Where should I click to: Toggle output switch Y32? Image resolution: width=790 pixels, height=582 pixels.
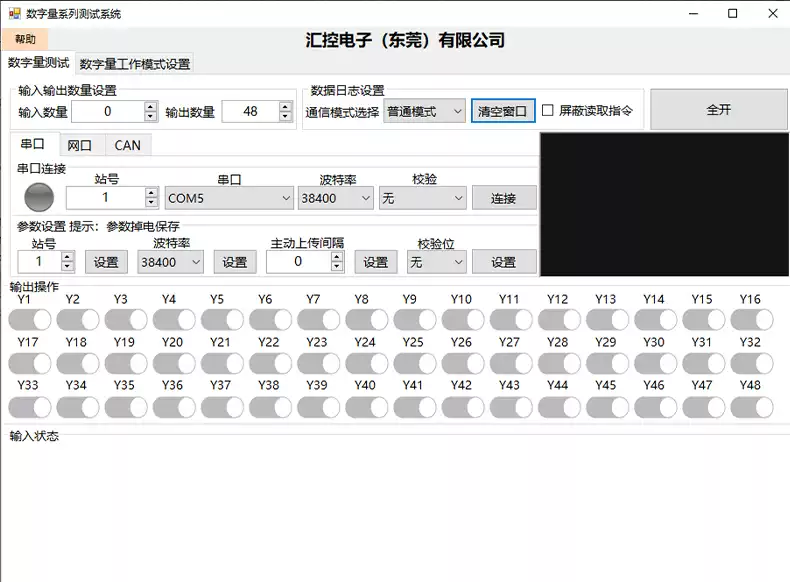tap(752, 363)
